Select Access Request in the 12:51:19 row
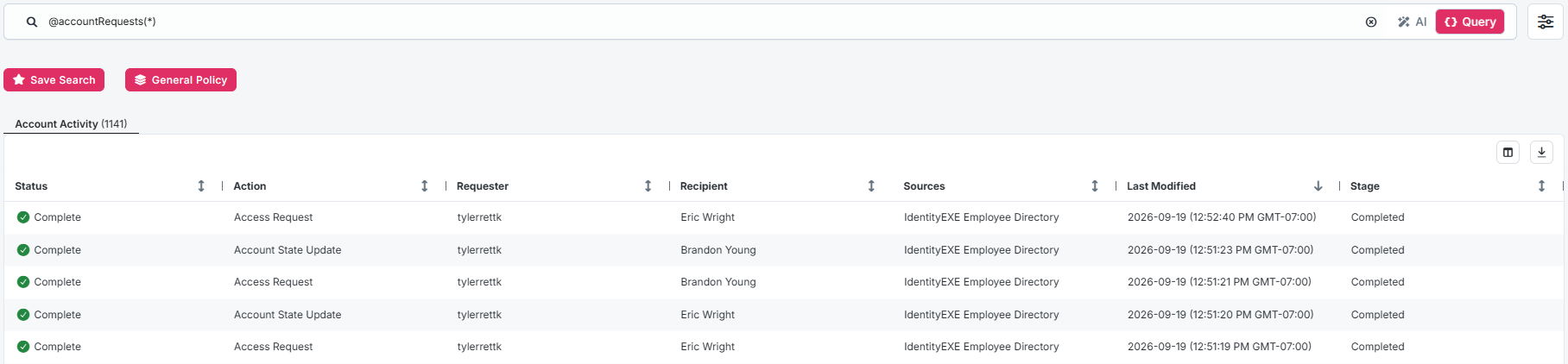 (x=273, y=347)
